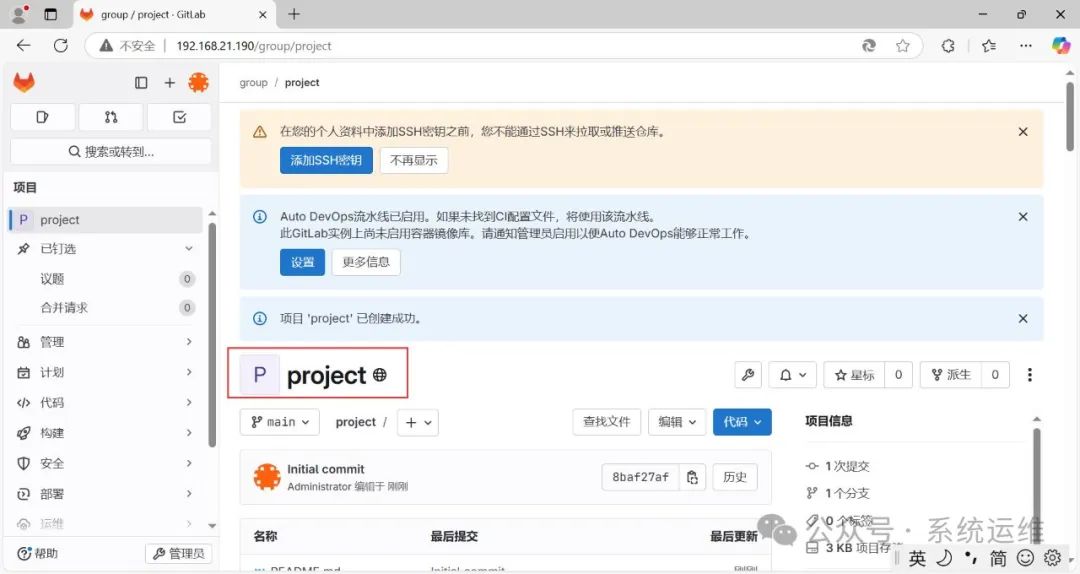The height and width of the screenshot is (574, 1080).
Task: Click the Auto DevOps 设置 button
Action: (x=302, y=262)
